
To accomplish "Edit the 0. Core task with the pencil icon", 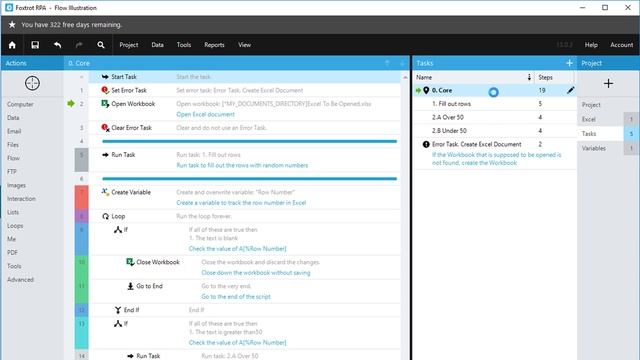I will tap(571, 90).
